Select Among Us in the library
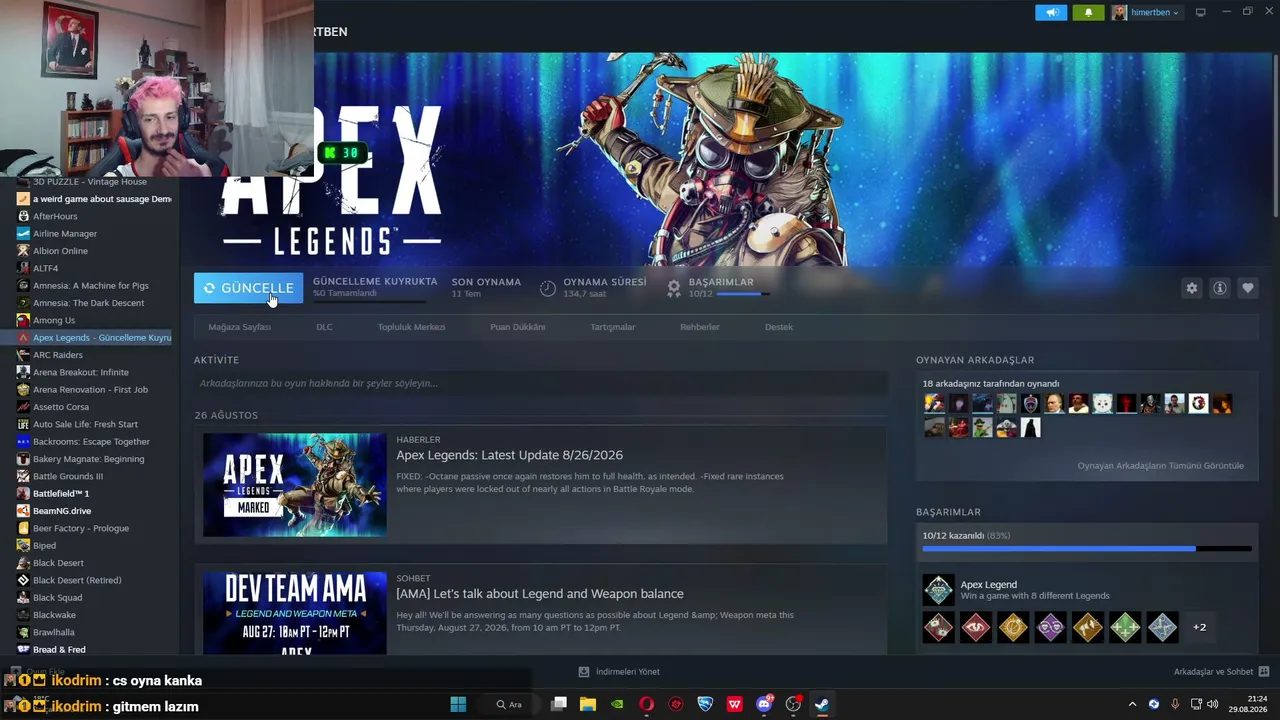This screenshot has height=720, width=1280. click(54, 320)
